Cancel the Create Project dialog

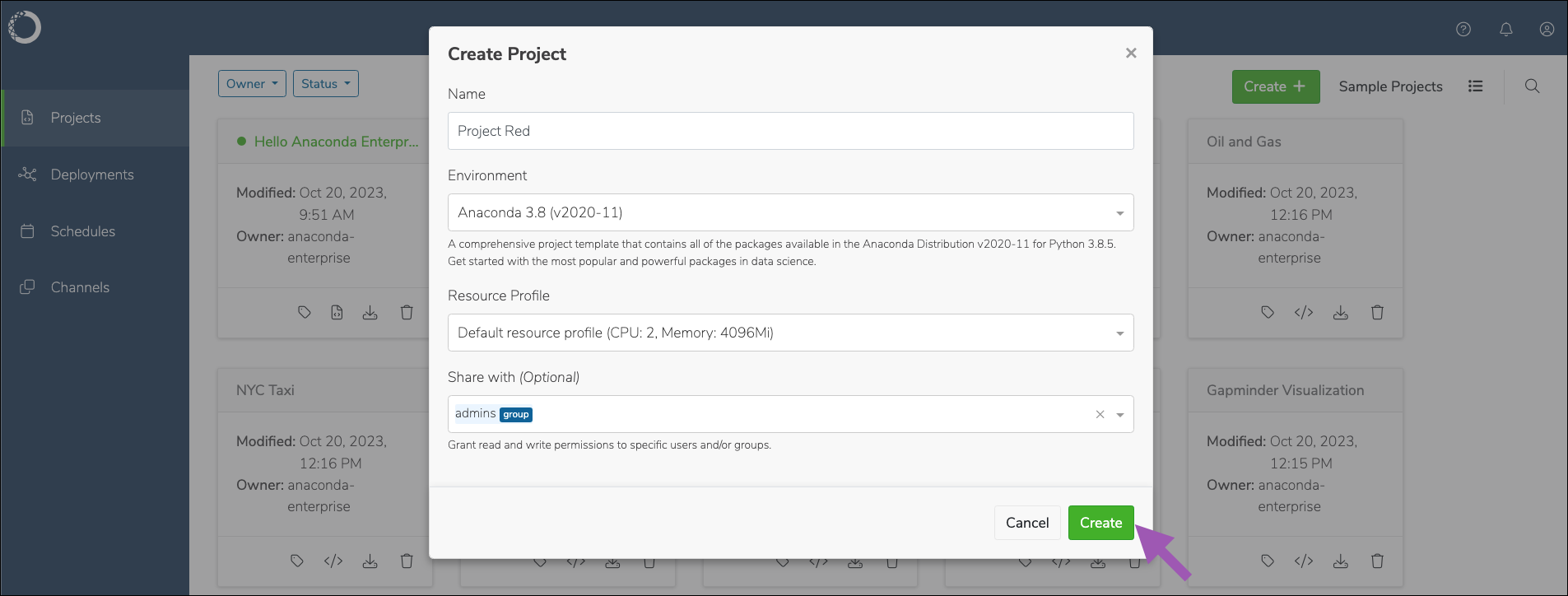pos(1027,523)
